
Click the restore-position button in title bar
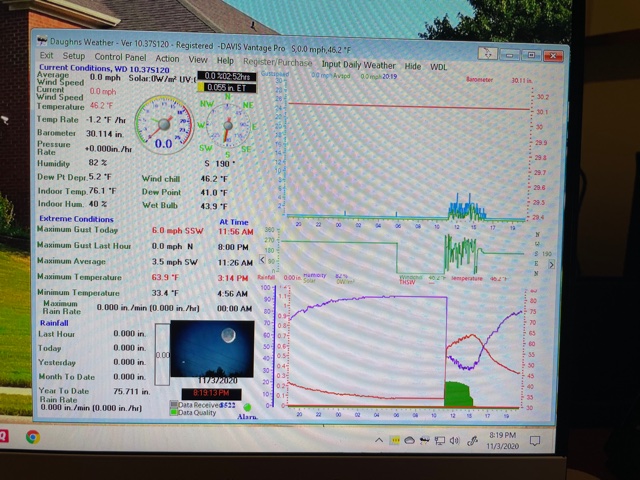click(x=487, y=53)
